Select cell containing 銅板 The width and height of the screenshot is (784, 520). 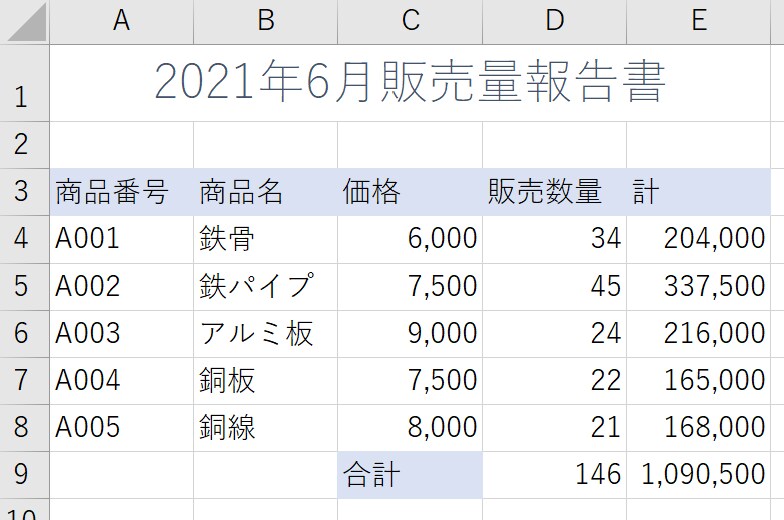(266, 380)
